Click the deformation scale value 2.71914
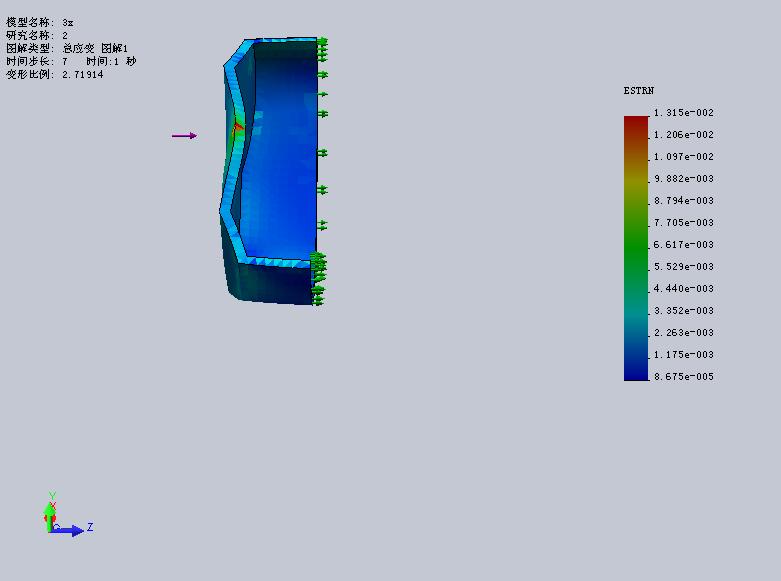This screenshot has height=581, width=781. 83,75
